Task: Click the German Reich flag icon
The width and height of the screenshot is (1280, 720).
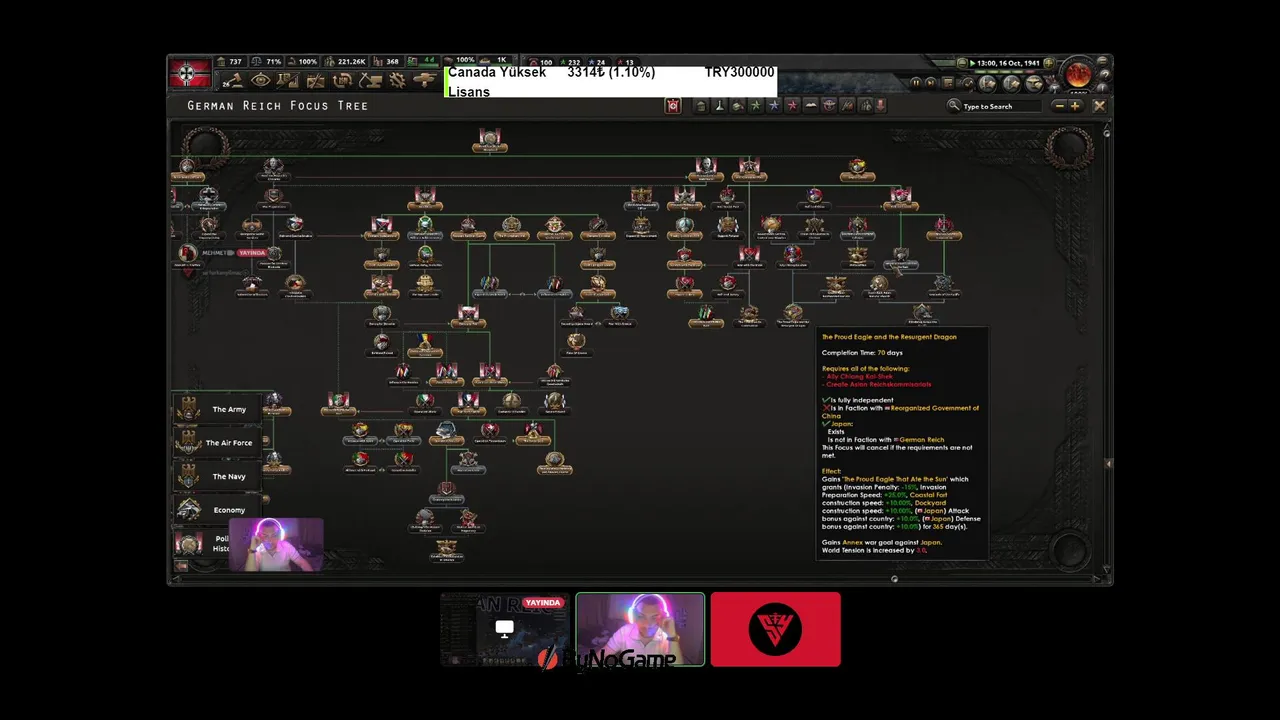Action: 191,73
